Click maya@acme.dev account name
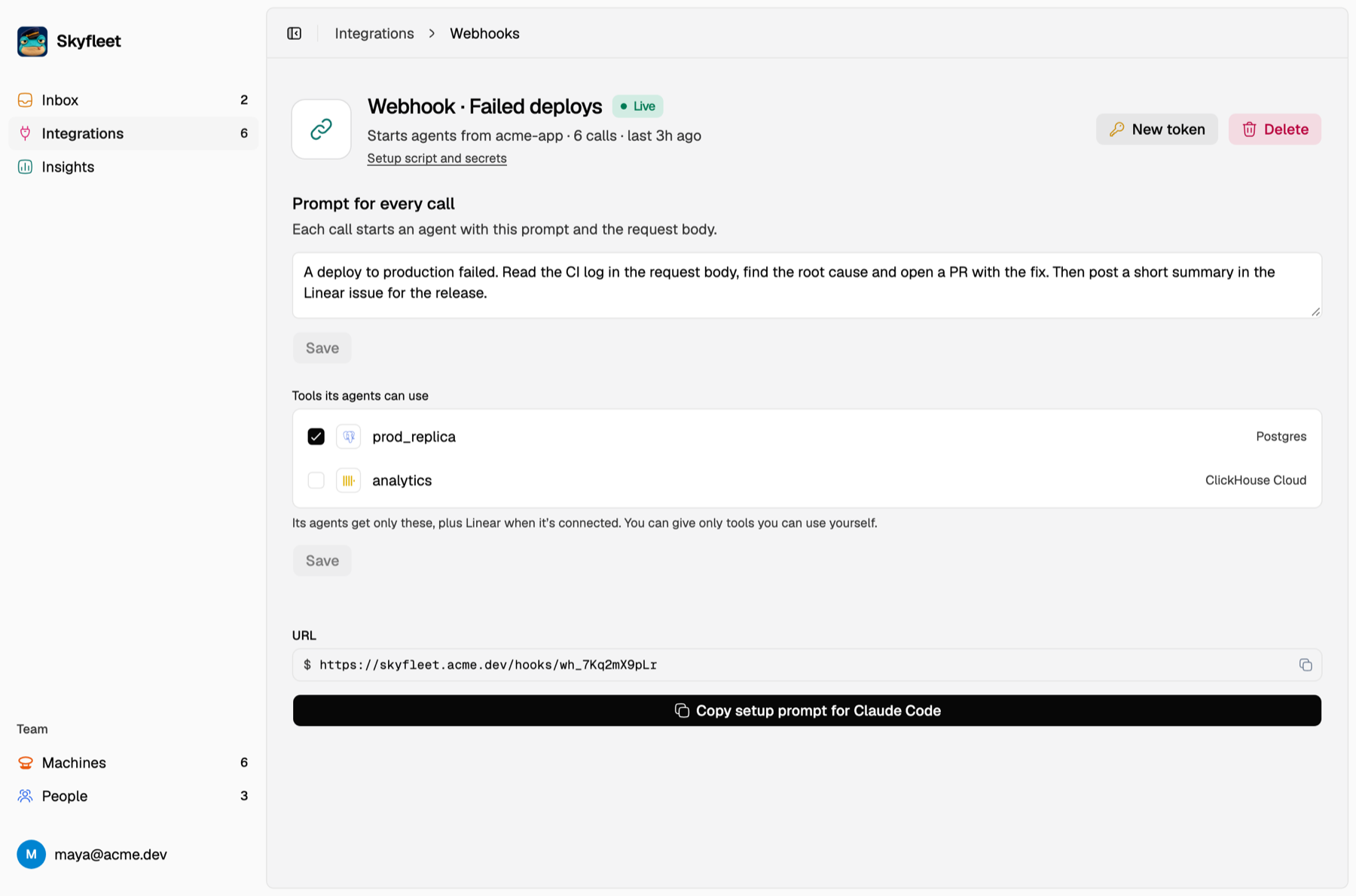The image size is (1356, 896). click(x=111, y=855)
